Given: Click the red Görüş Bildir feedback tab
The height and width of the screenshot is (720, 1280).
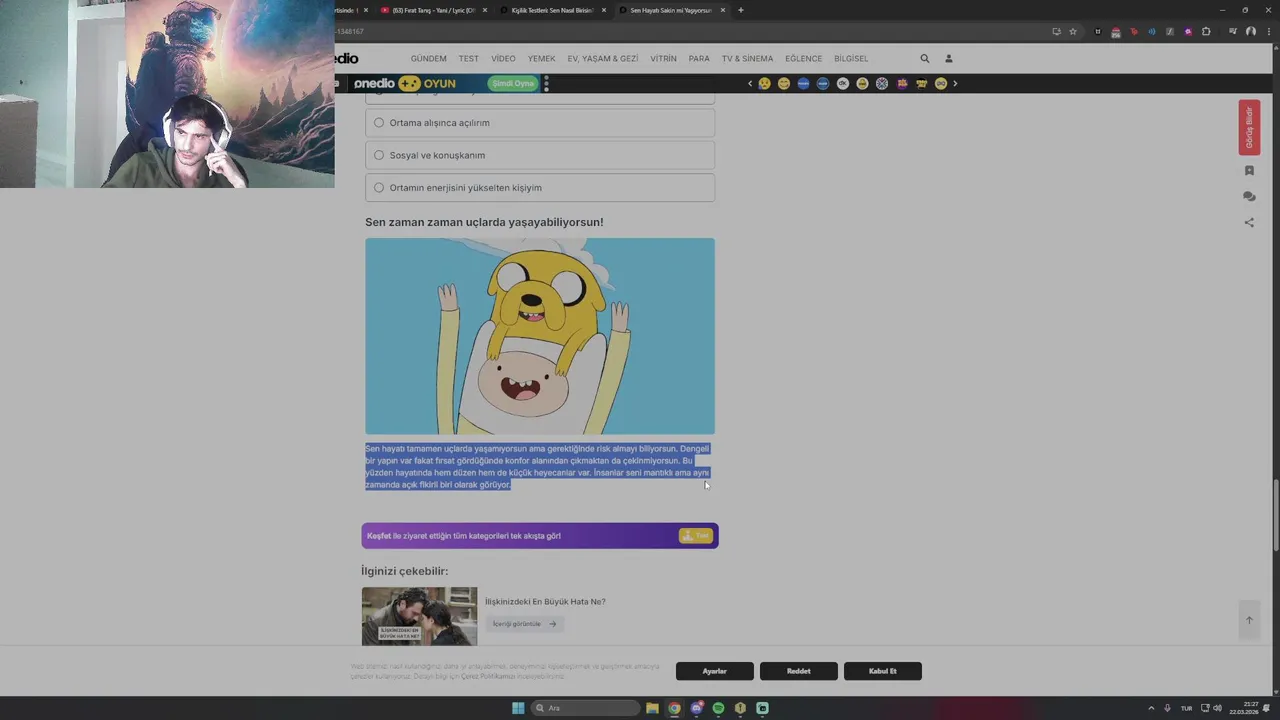Looking at the screenshot, I should pyautogui.click(x=1249, y=127).
